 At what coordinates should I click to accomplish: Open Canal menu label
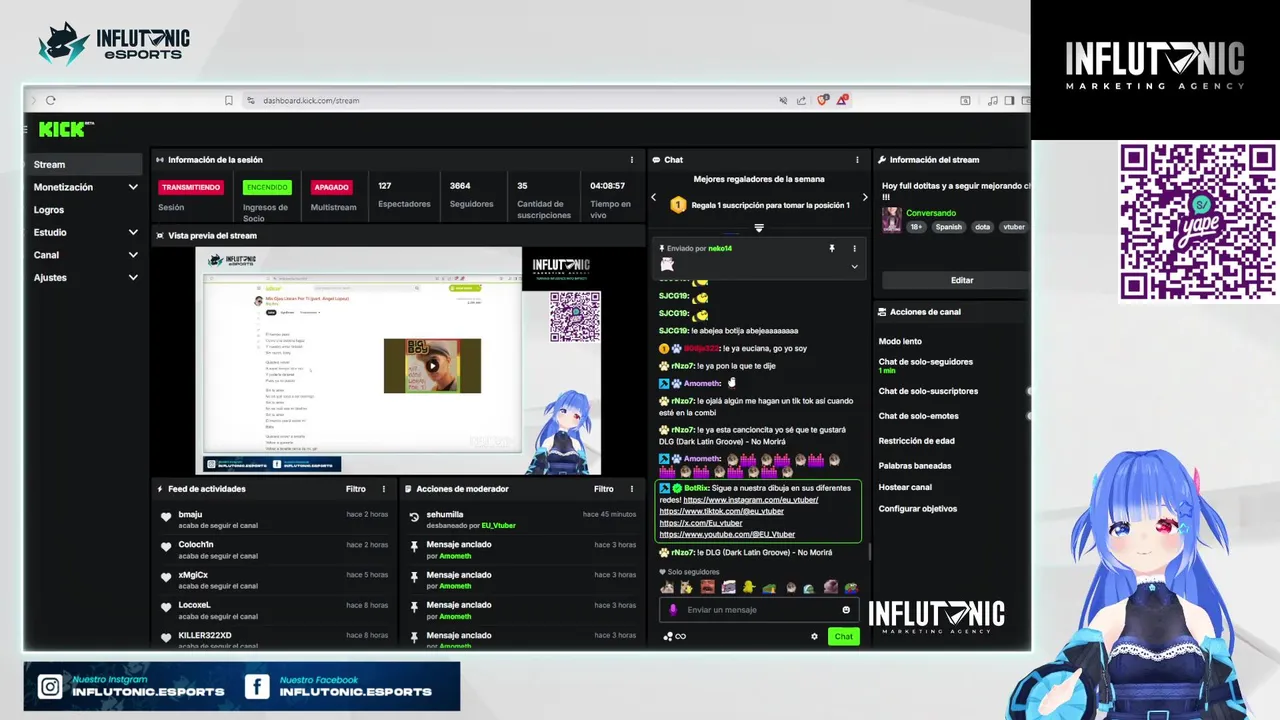tap(46, 255)
